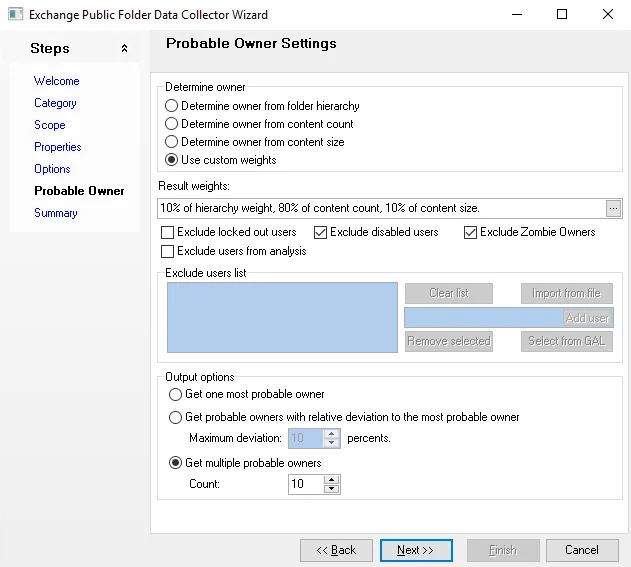The image size is (631, 567).
Task: Close the wizard window
Action: click(x=608, y=14)
